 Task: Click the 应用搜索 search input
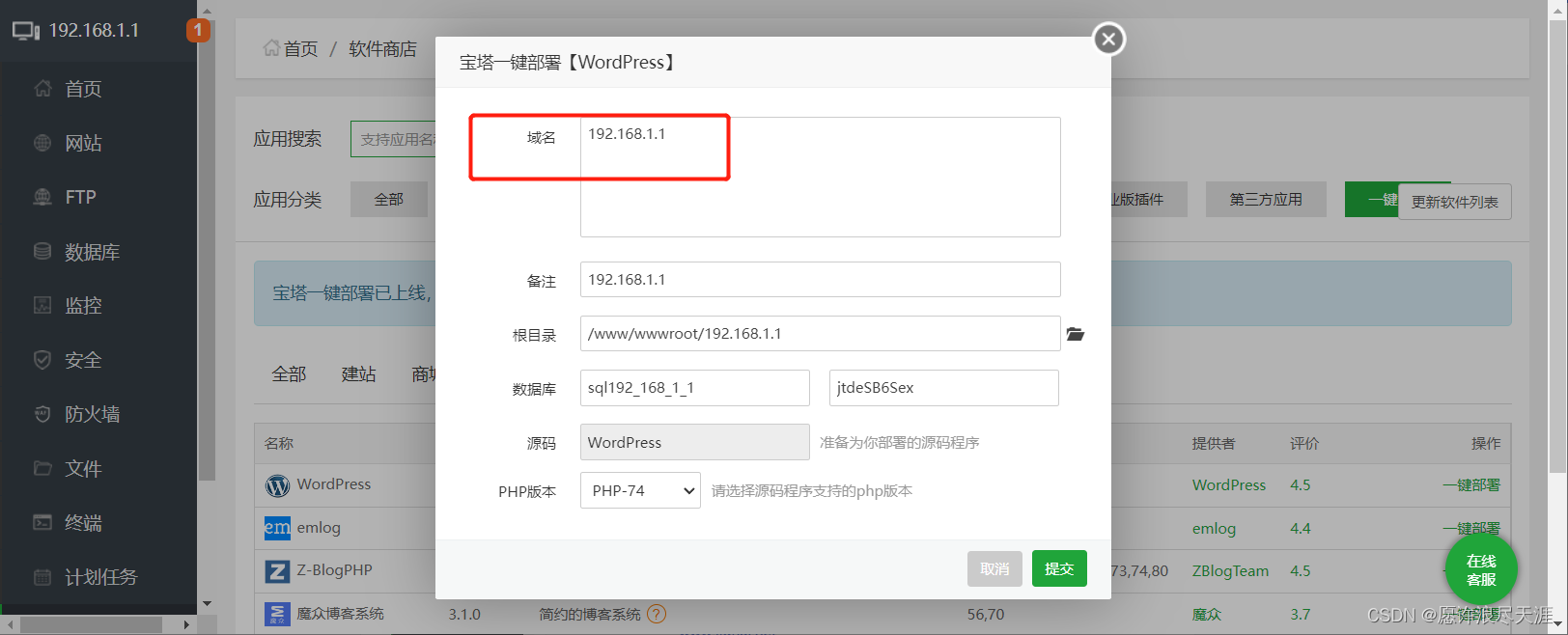[393, 139]
